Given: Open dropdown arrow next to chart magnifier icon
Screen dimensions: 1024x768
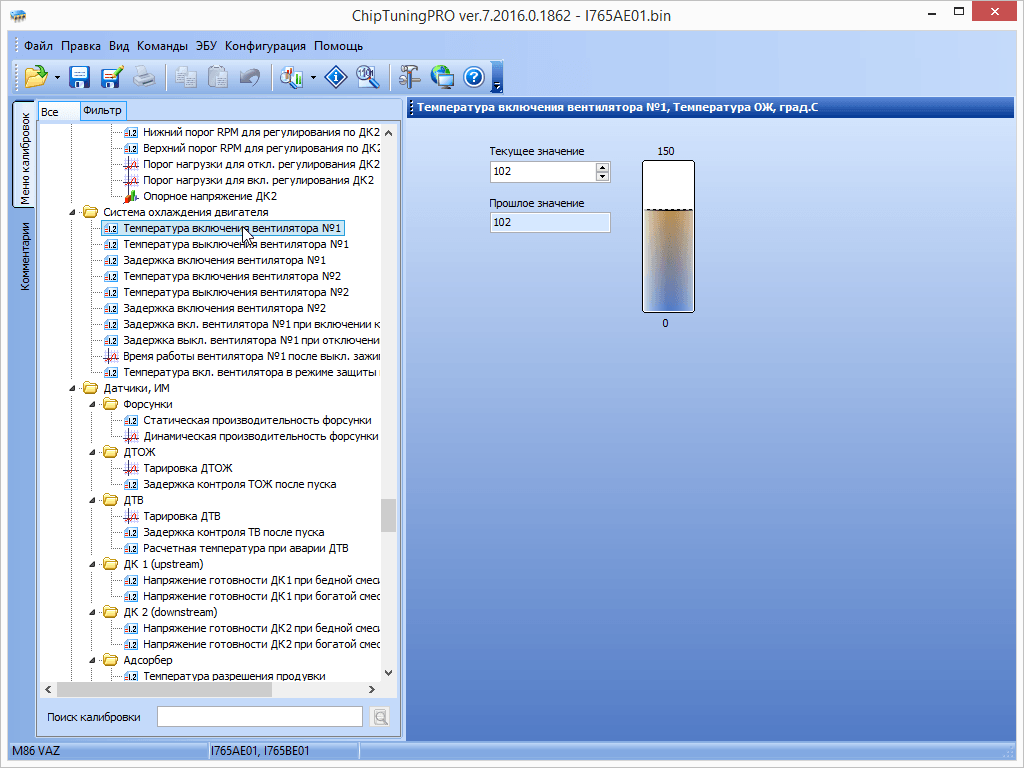Looking at the screenshot, I should [314, 77].
